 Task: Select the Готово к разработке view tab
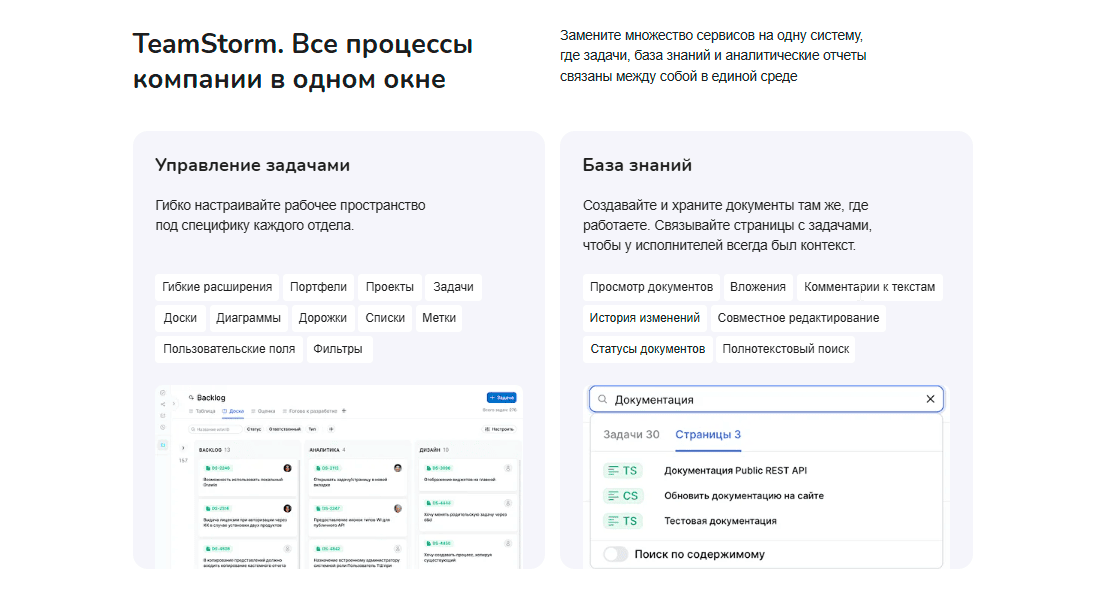pos(309,411)
